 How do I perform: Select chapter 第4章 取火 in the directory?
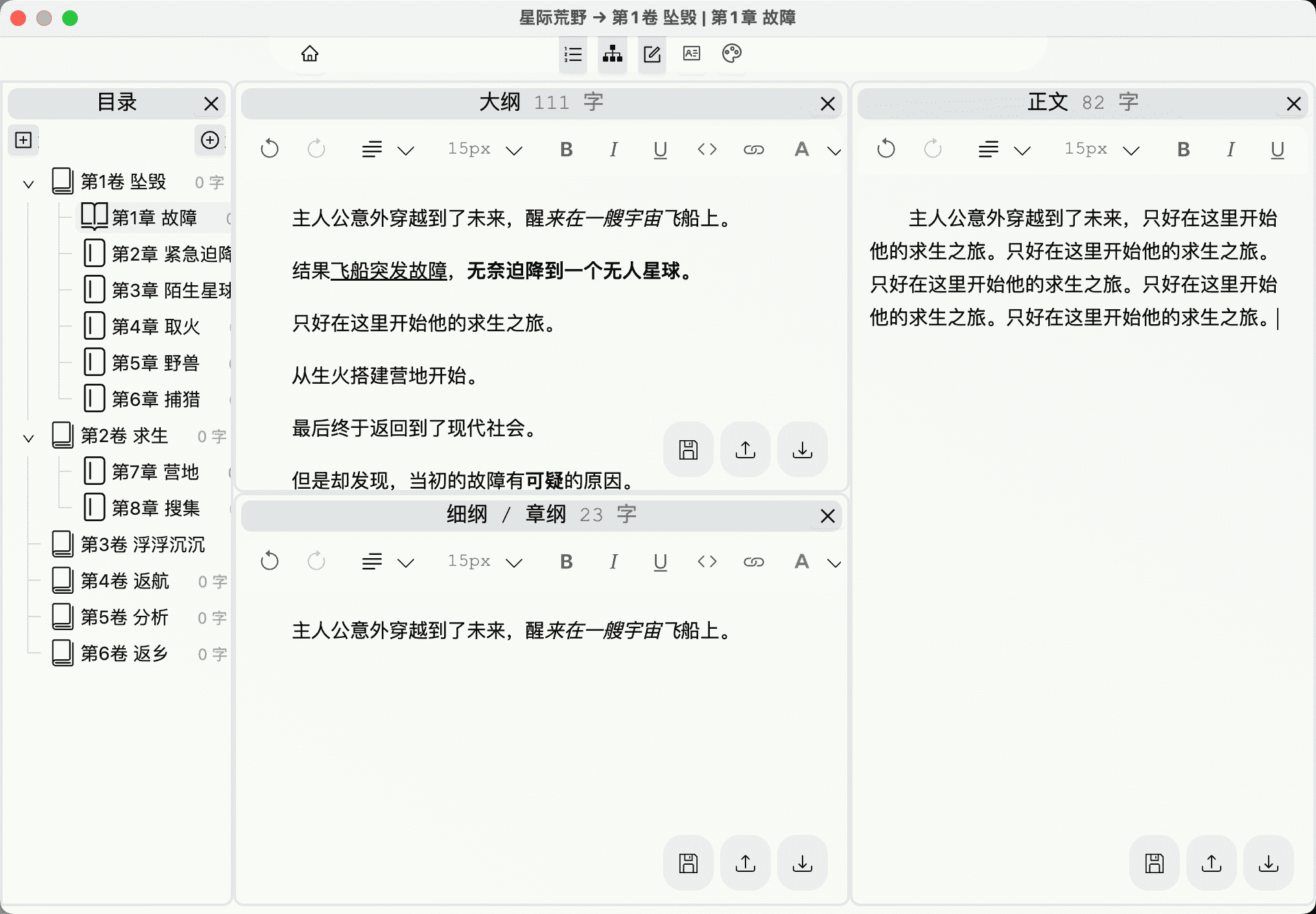[x=156, y=326]
